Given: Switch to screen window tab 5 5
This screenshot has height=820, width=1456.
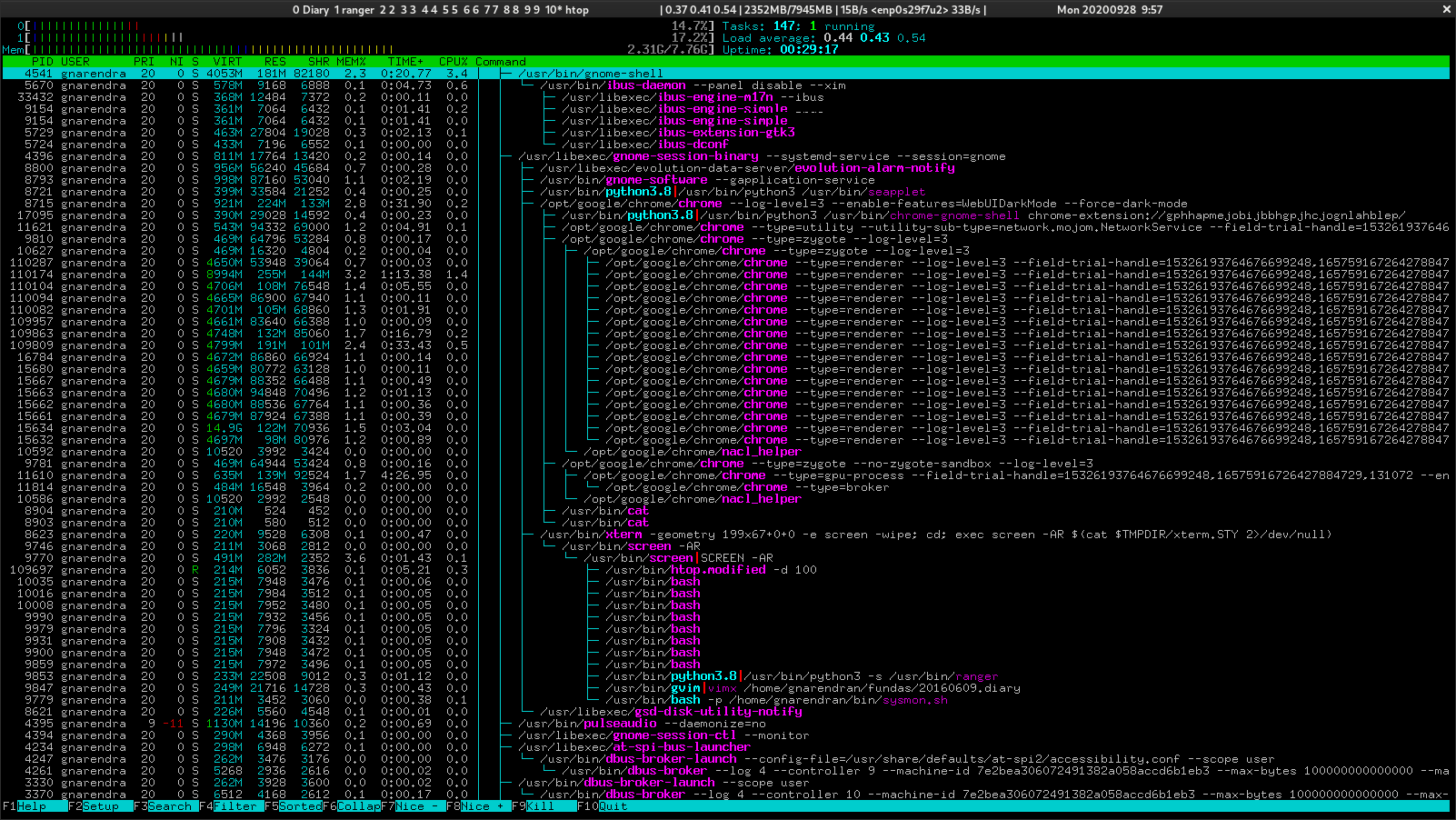Looking at the screenshot, I should pyautogui.click(x=450, y=10).
